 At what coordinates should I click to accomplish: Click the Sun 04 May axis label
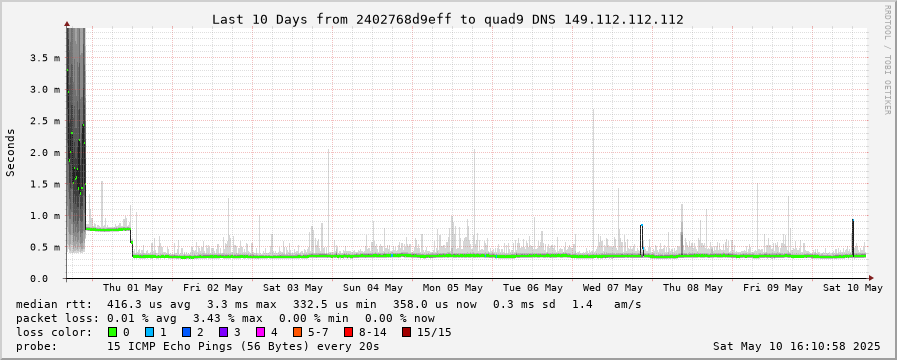pos(372,288)
